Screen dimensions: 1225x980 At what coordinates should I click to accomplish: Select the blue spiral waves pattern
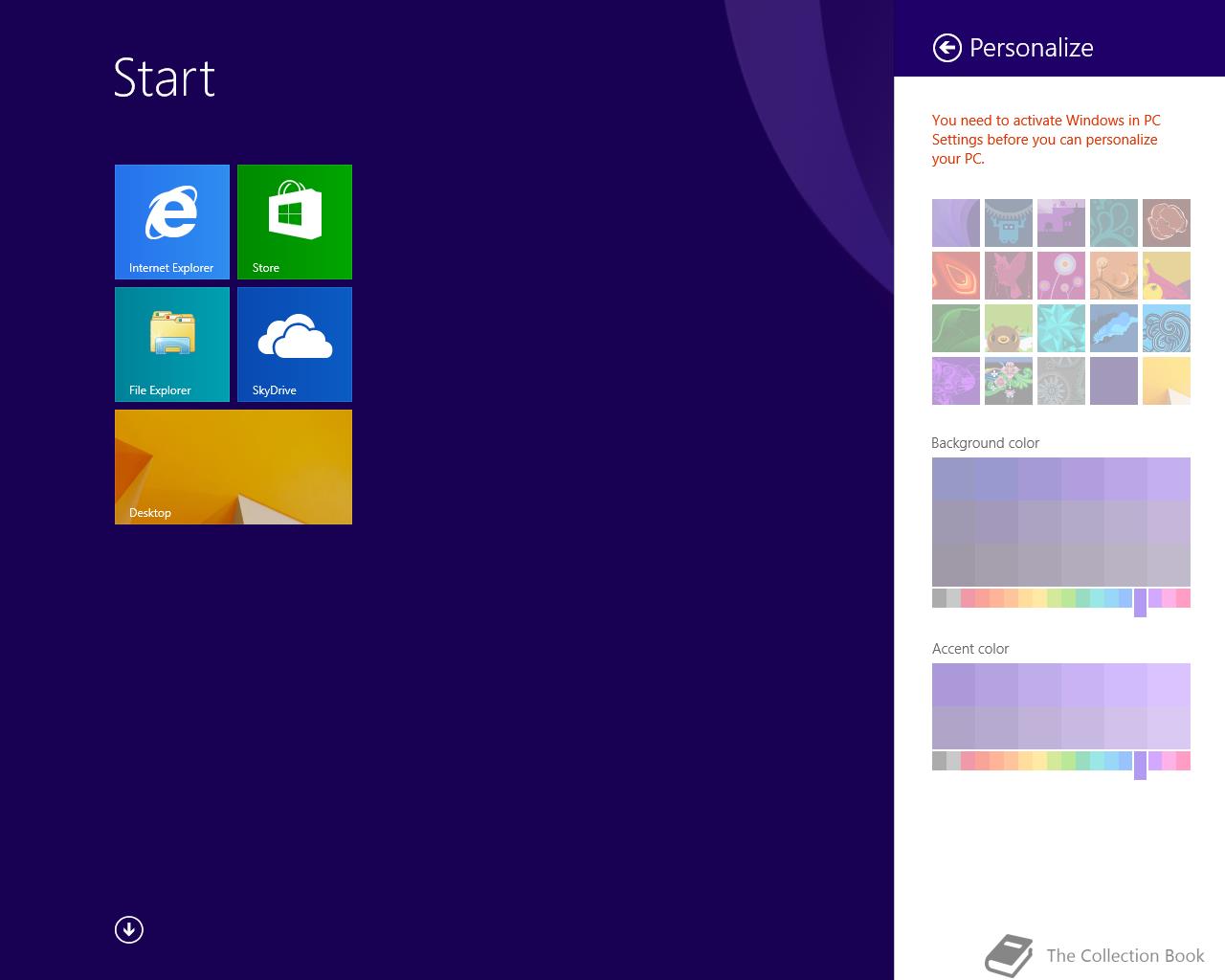(x=1167, y=328)
